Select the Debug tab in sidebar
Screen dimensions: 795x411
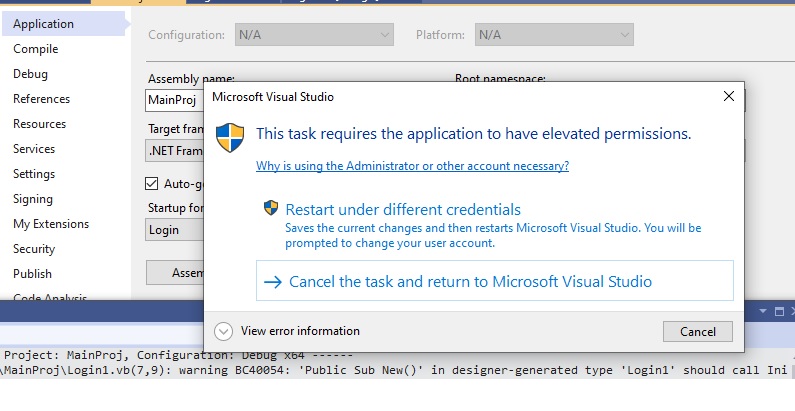pos(30,74)
